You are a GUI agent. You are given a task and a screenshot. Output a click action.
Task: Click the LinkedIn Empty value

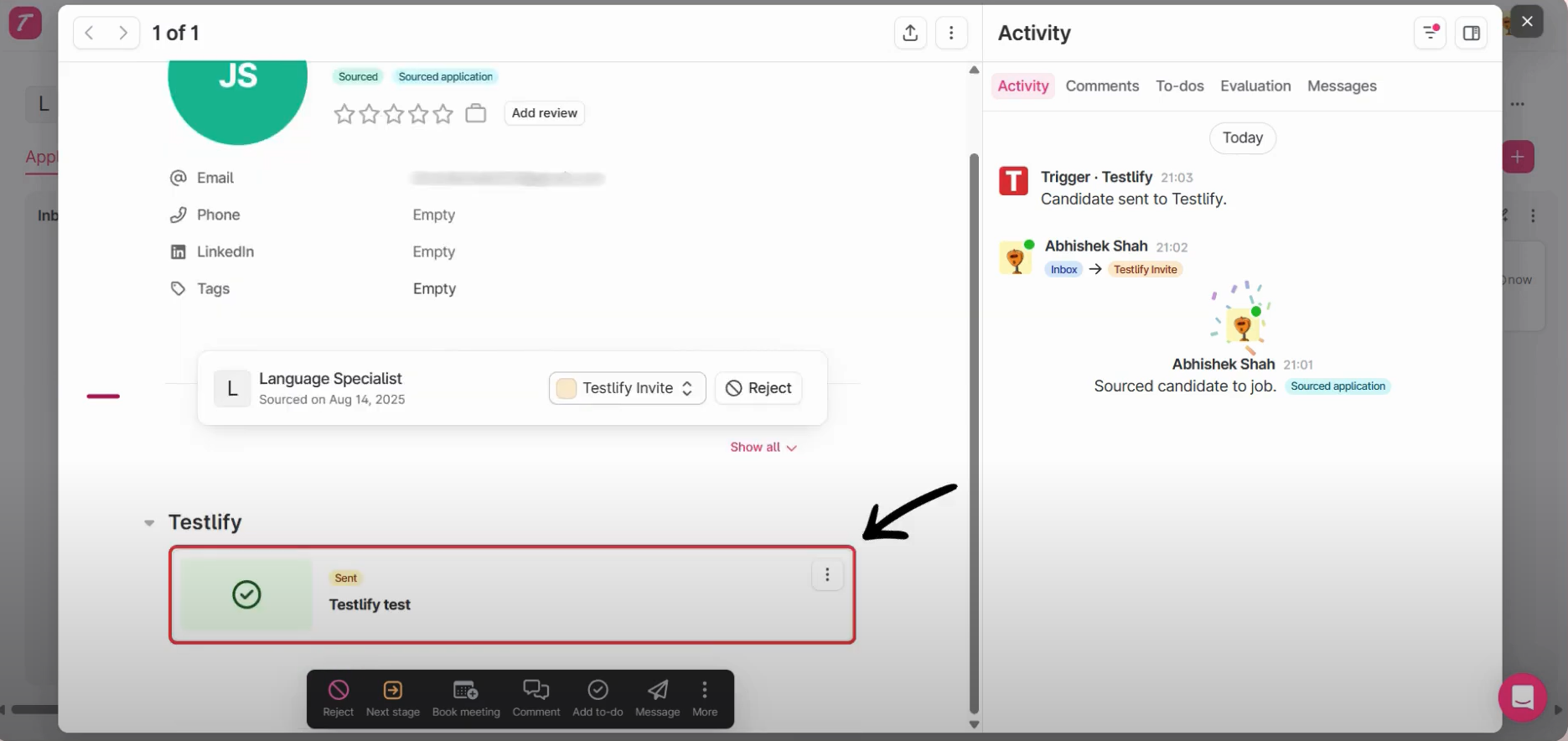pyautogui.click(x=434, y=252)
